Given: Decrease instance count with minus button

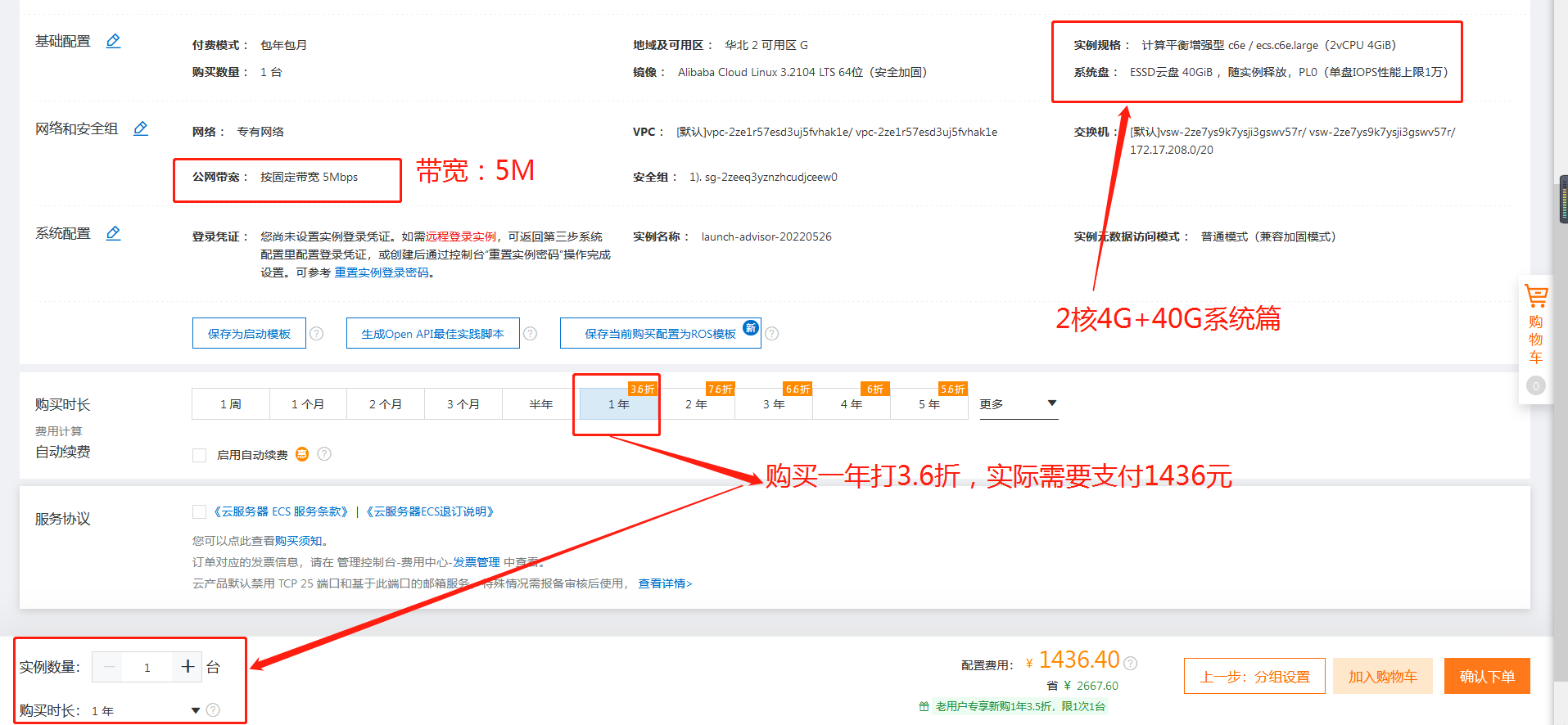Looking at the screenshot, I should 107,667.
